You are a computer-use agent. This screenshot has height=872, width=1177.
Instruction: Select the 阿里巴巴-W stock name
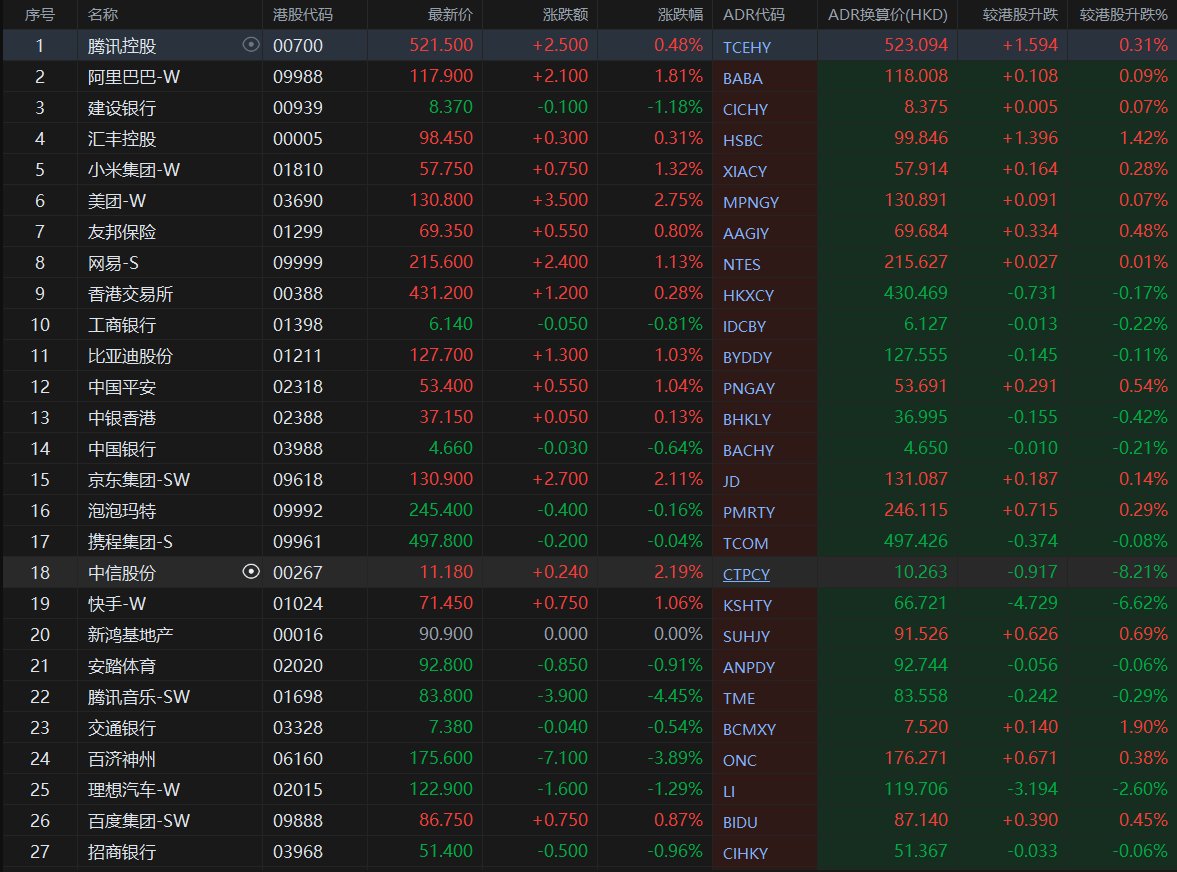tap(133, 76)
